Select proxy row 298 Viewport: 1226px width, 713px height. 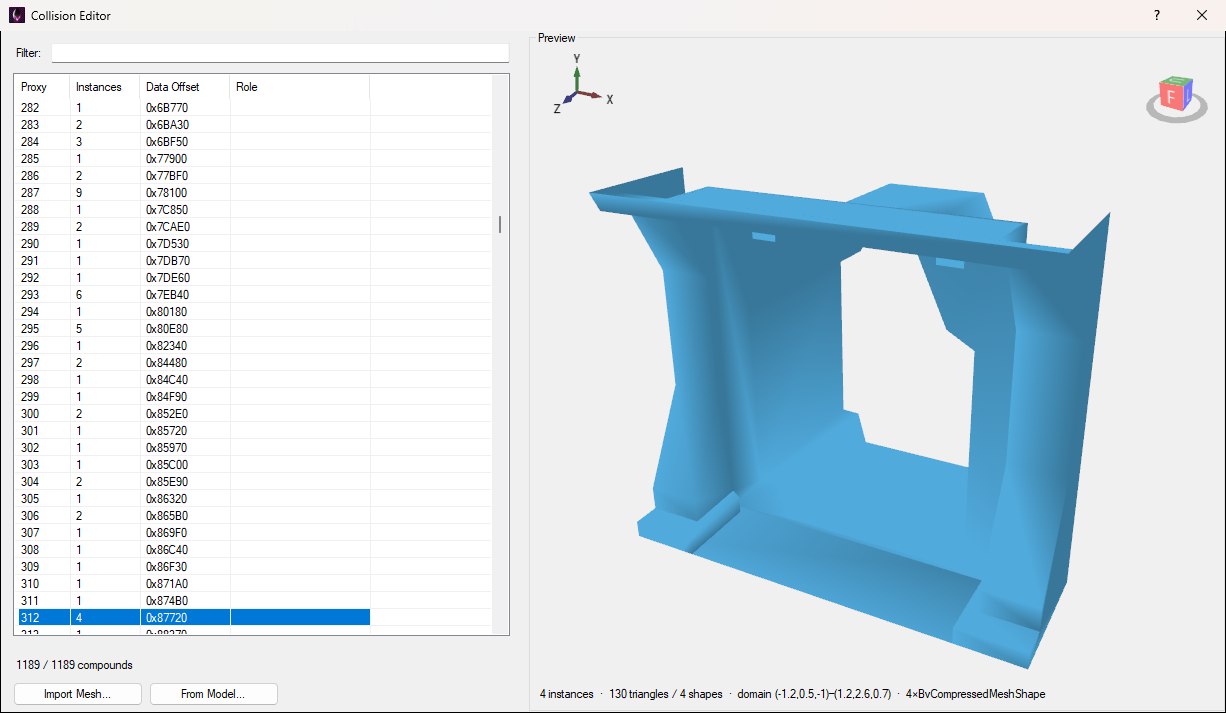(194, 379)
